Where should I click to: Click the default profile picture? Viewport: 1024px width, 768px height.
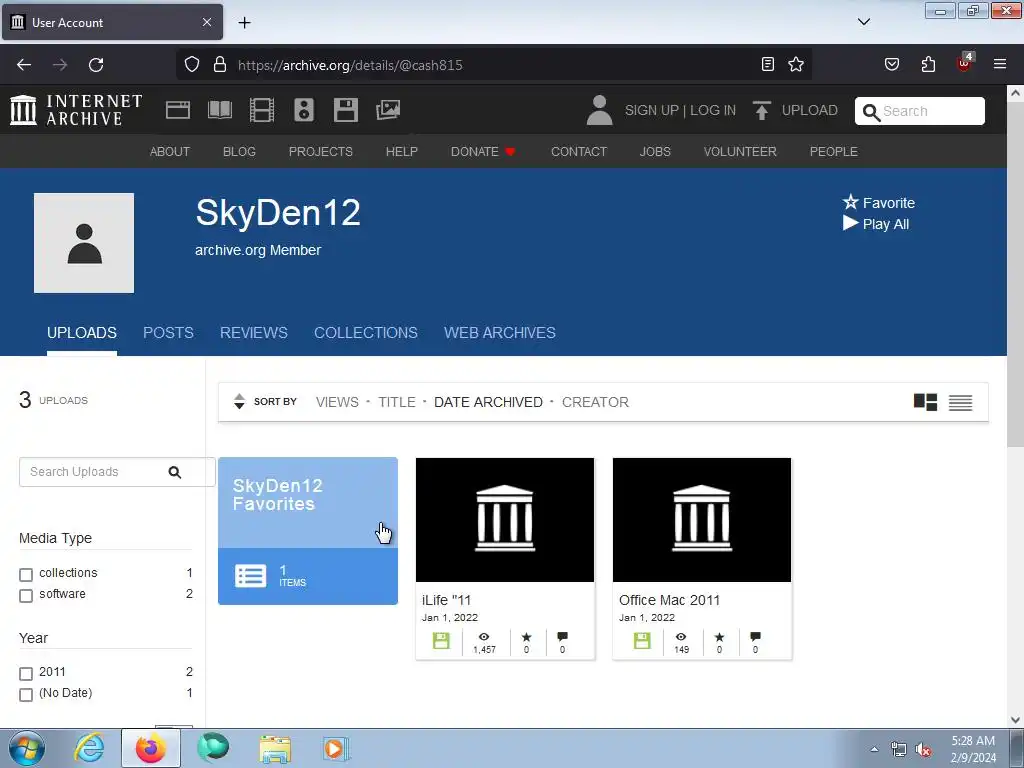click(x=84, y=243)
